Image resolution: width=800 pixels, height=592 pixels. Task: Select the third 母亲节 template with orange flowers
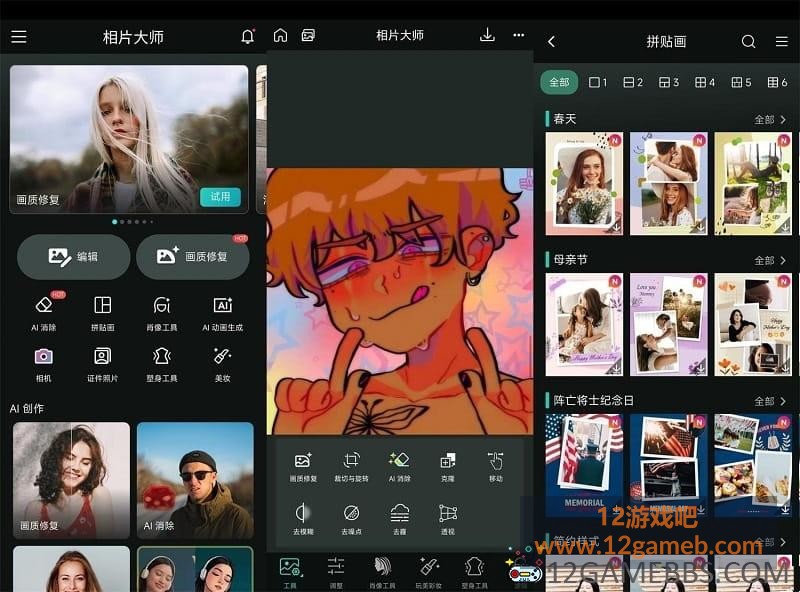tap(753, 325)
